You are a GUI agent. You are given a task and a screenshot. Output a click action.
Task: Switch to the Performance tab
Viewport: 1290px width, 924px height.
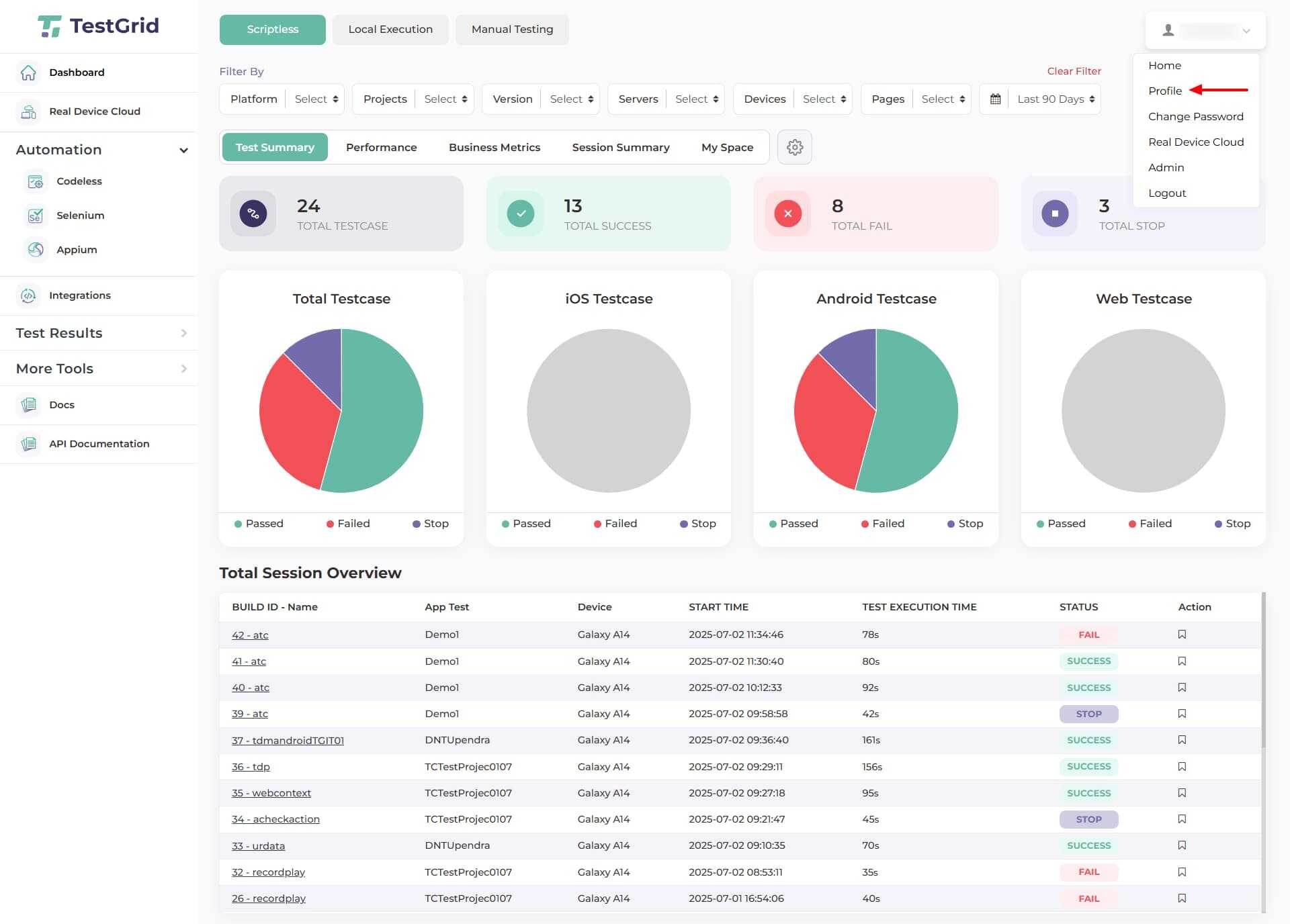click(381, 148)
